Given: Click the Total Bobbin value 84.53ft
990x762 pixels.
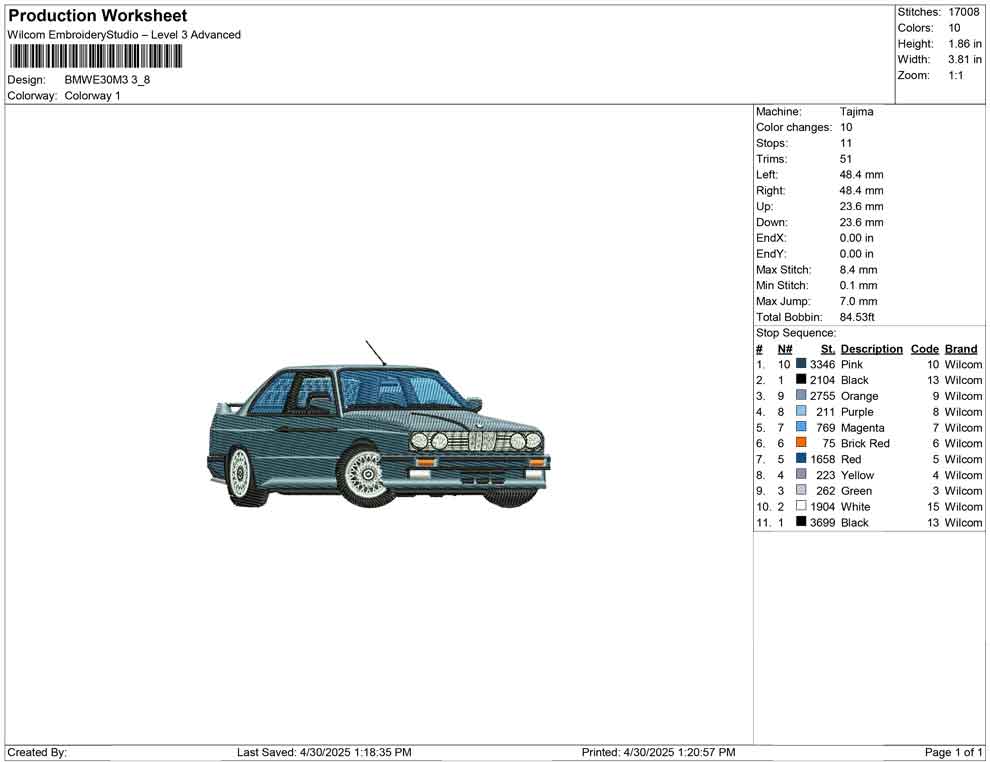Looking at the screenshot, I should point(857,317).
